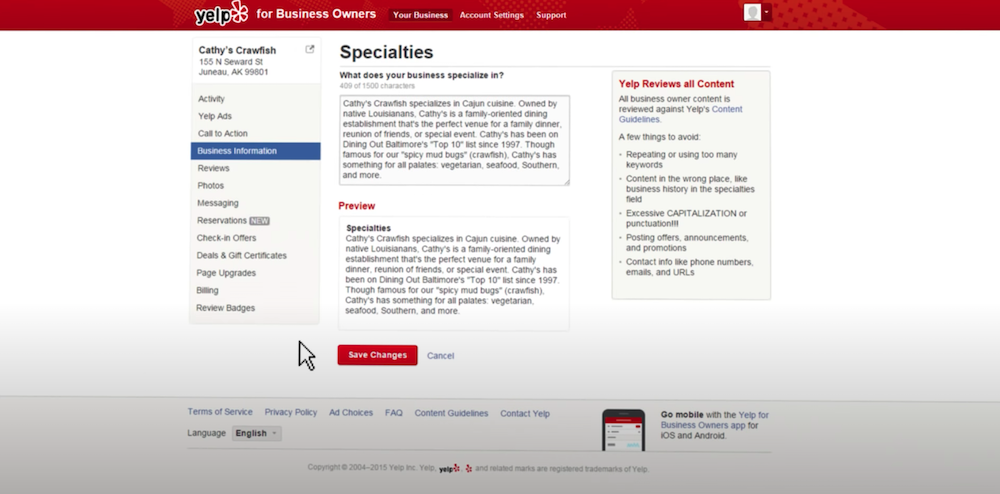Click the Cancel link
The image size is (1000, 494).
coord(440,356)
